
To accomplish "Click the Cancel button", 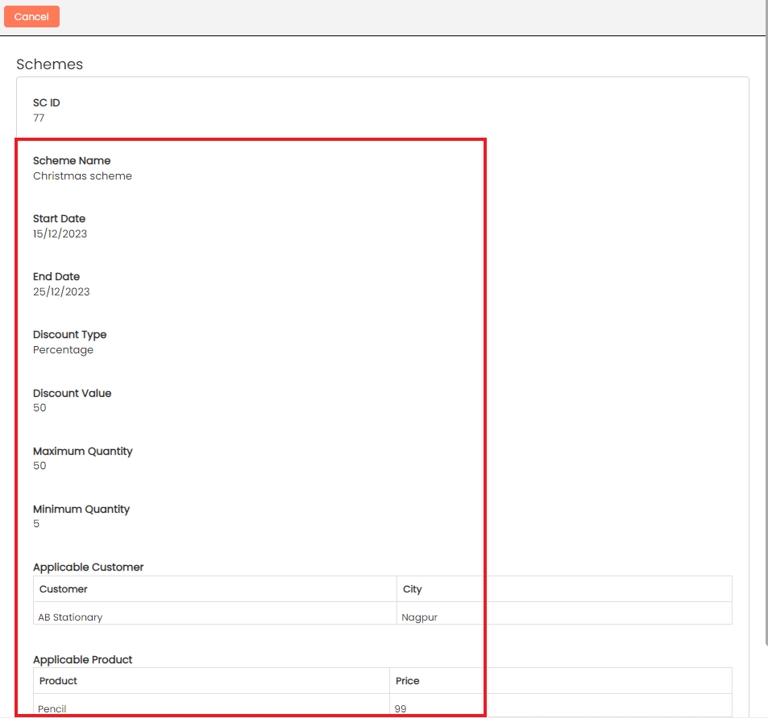I will [31, 17].
